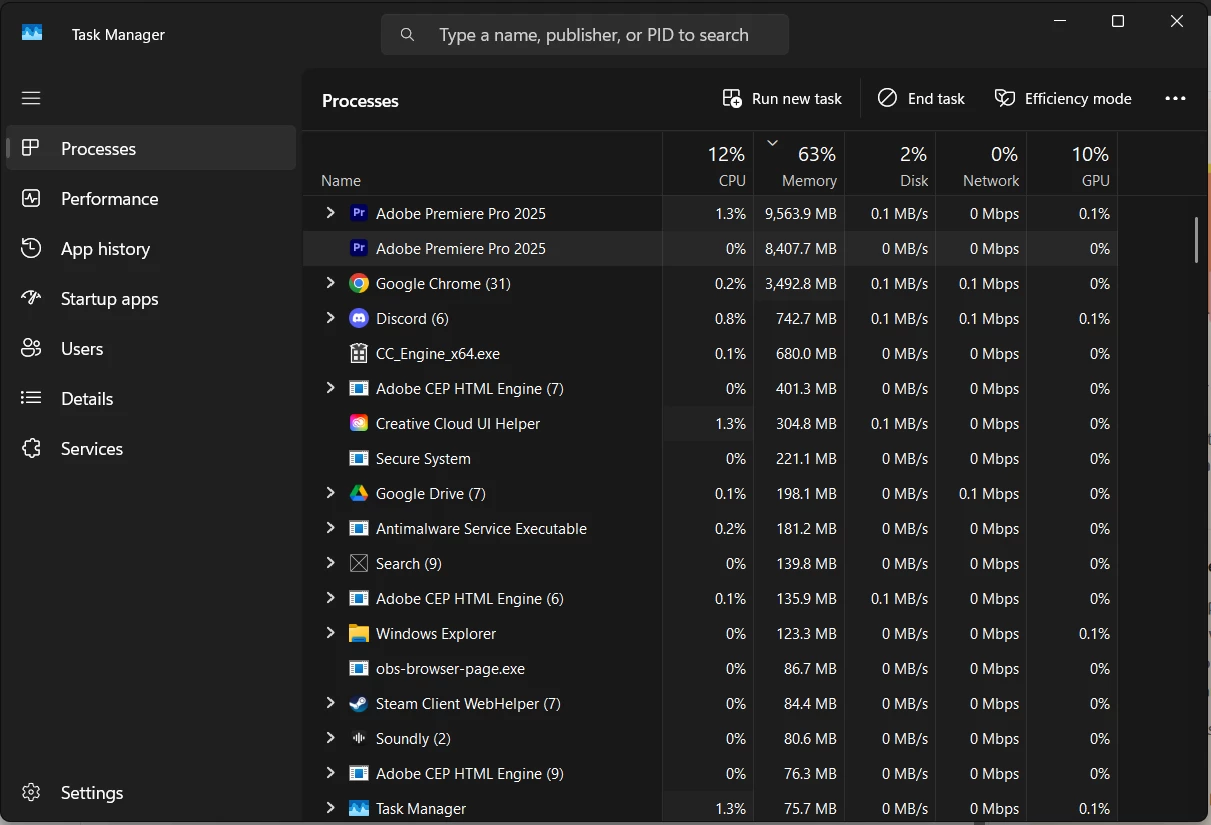Click the CC_Engine_x64.exe icon

[359, 353]
